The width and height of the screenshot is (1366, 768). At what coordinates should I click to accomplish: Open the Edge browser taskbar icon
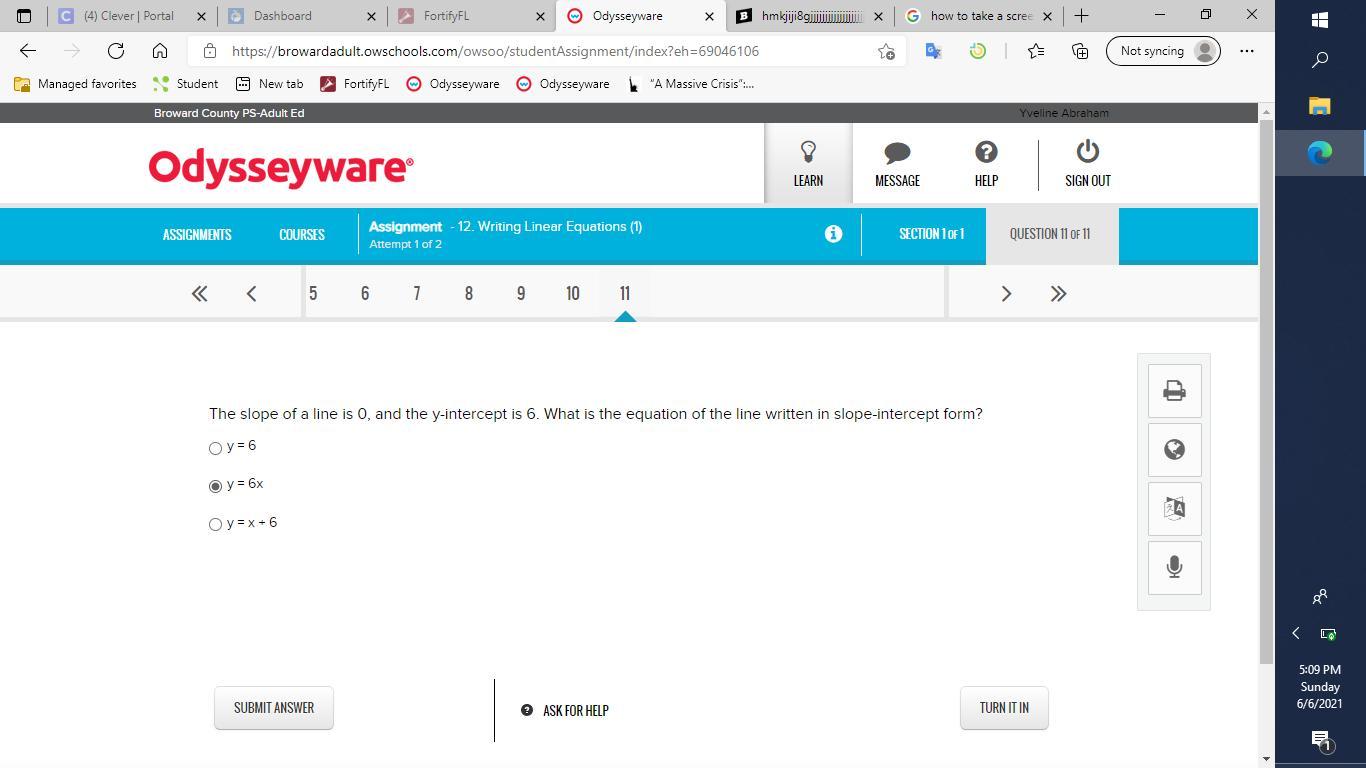1320,152
